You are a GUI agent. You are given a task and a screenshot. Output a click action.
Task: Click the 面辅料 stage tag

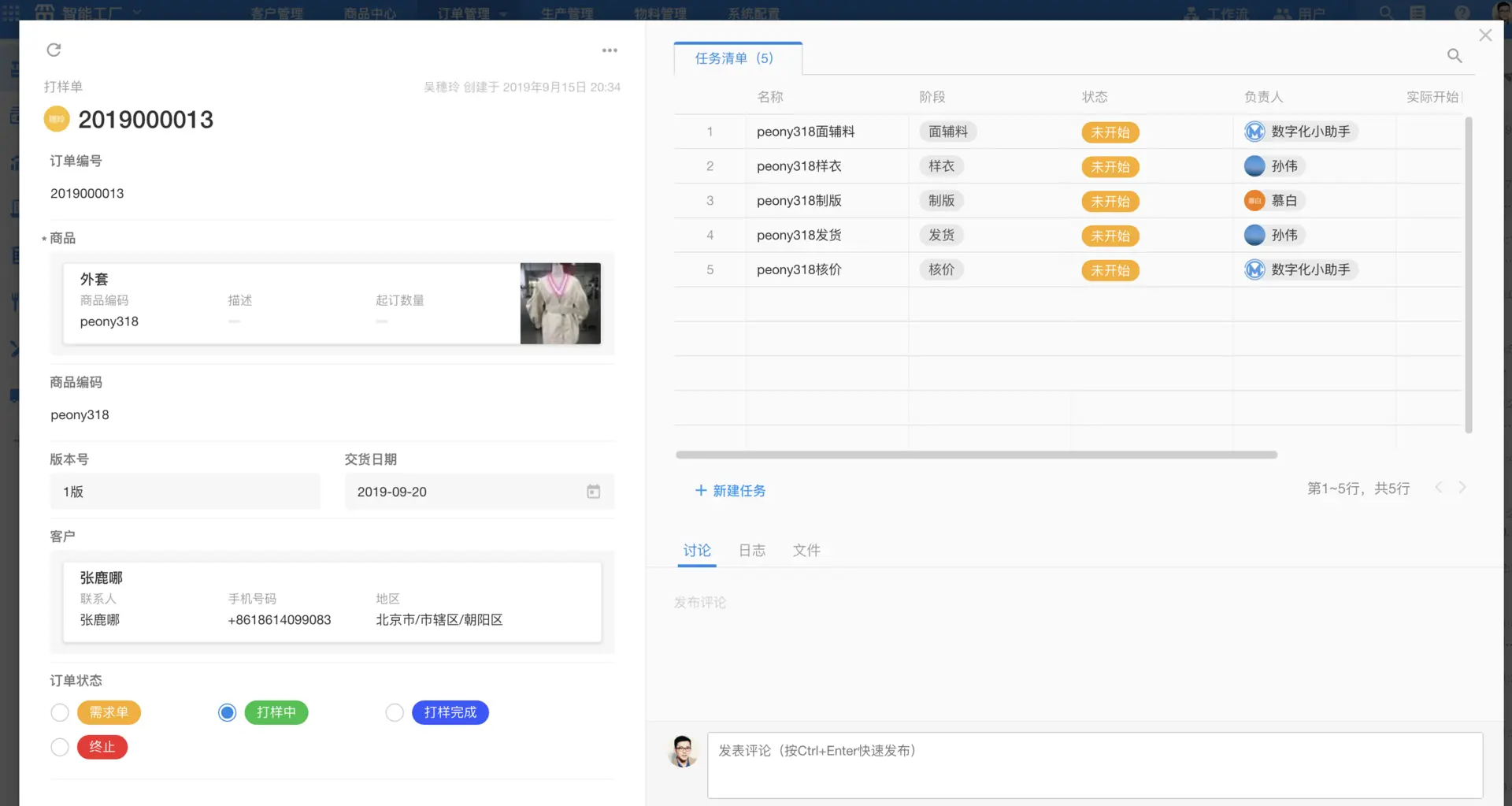tap(948, 132)
